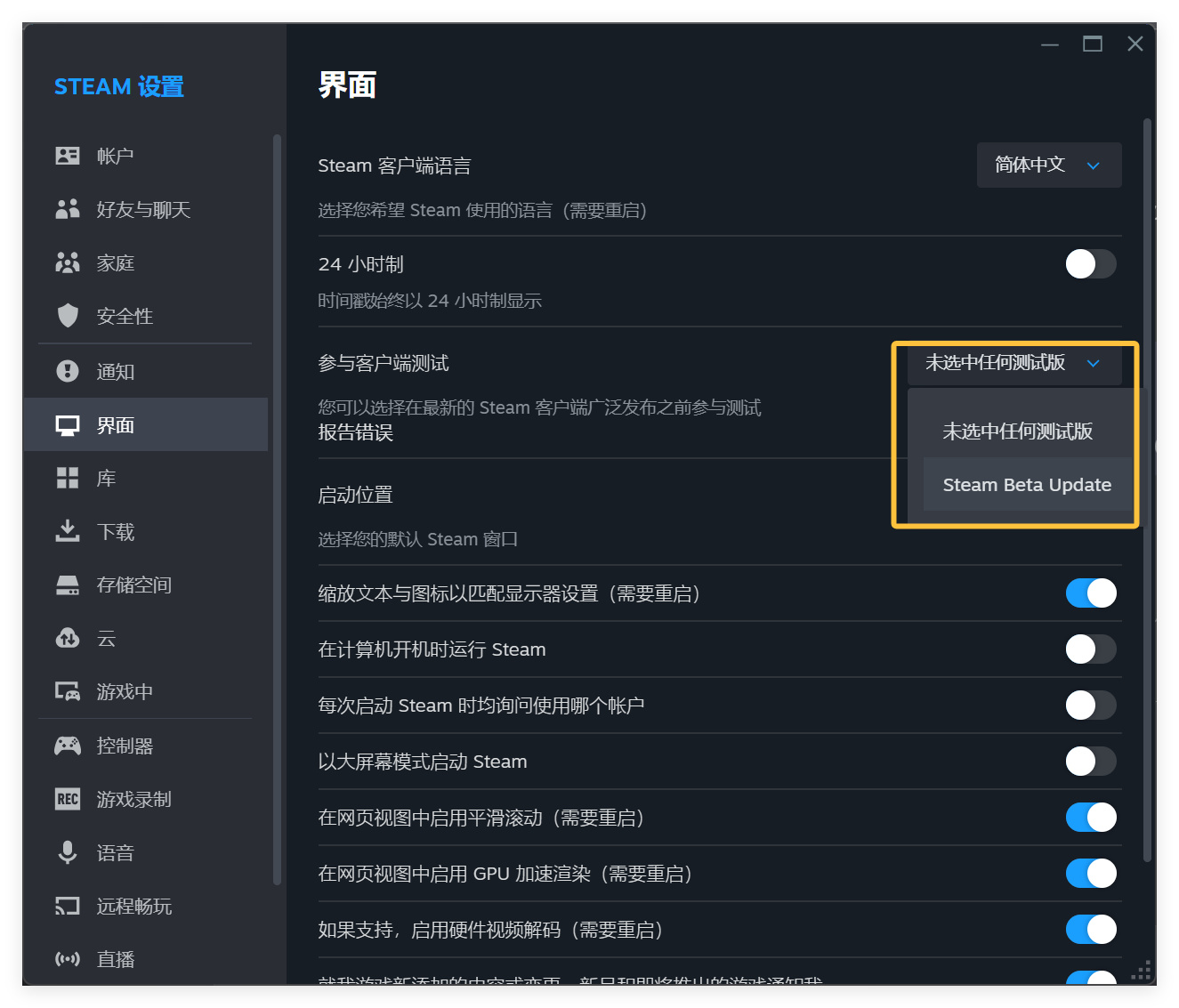Viewport: 1179px width, 1008px height.
Task: Maximize the Steam settings window
Action: [1093, 44]
